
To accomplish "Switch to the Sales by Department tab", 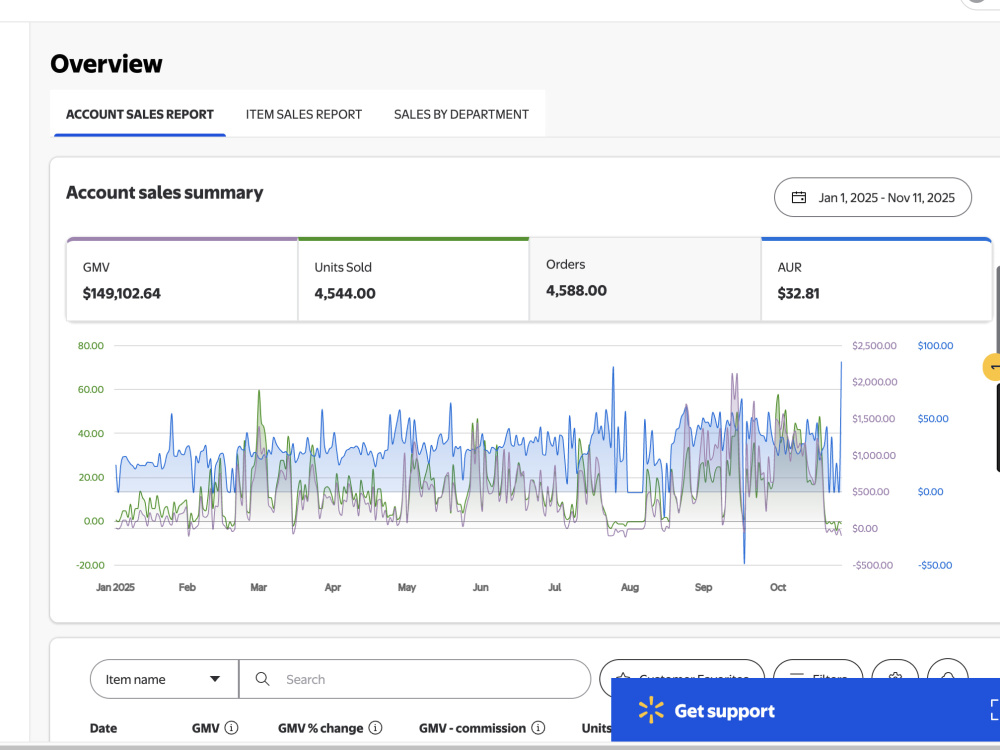I will 461,114.
